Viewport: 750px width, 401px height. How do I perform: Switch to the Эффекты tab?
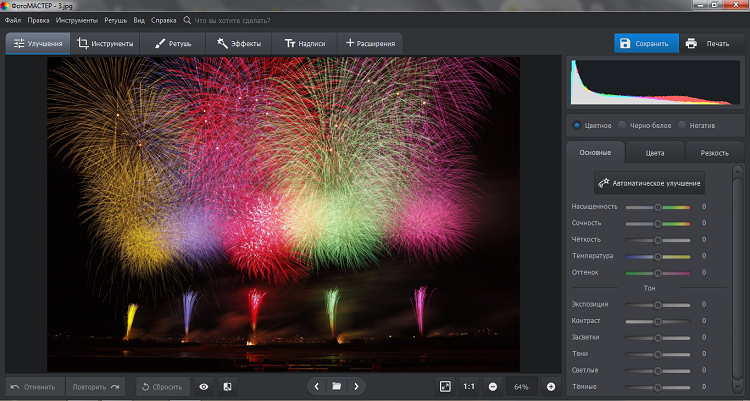(238, 43)
